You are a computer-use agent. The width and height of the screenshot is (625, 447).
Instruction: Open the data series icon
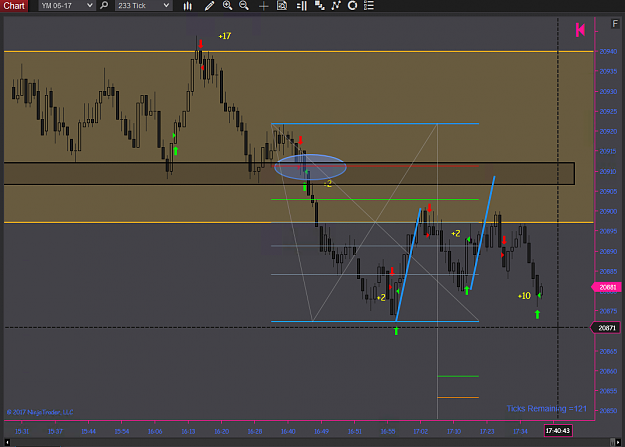[x=319, y=6]
